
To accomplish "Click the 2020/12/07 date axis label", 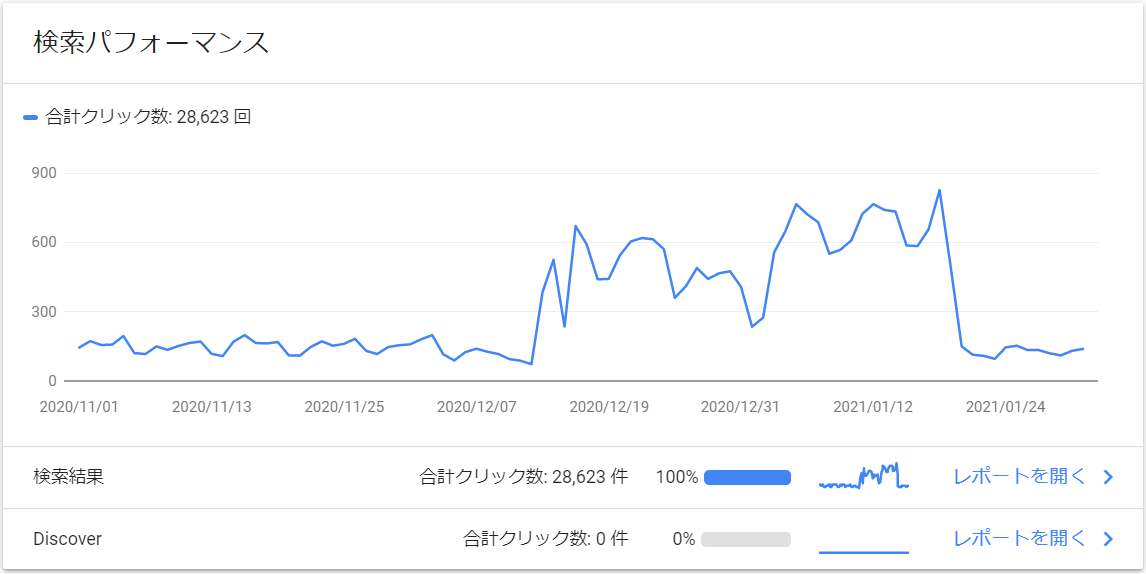I will [477, 407].
